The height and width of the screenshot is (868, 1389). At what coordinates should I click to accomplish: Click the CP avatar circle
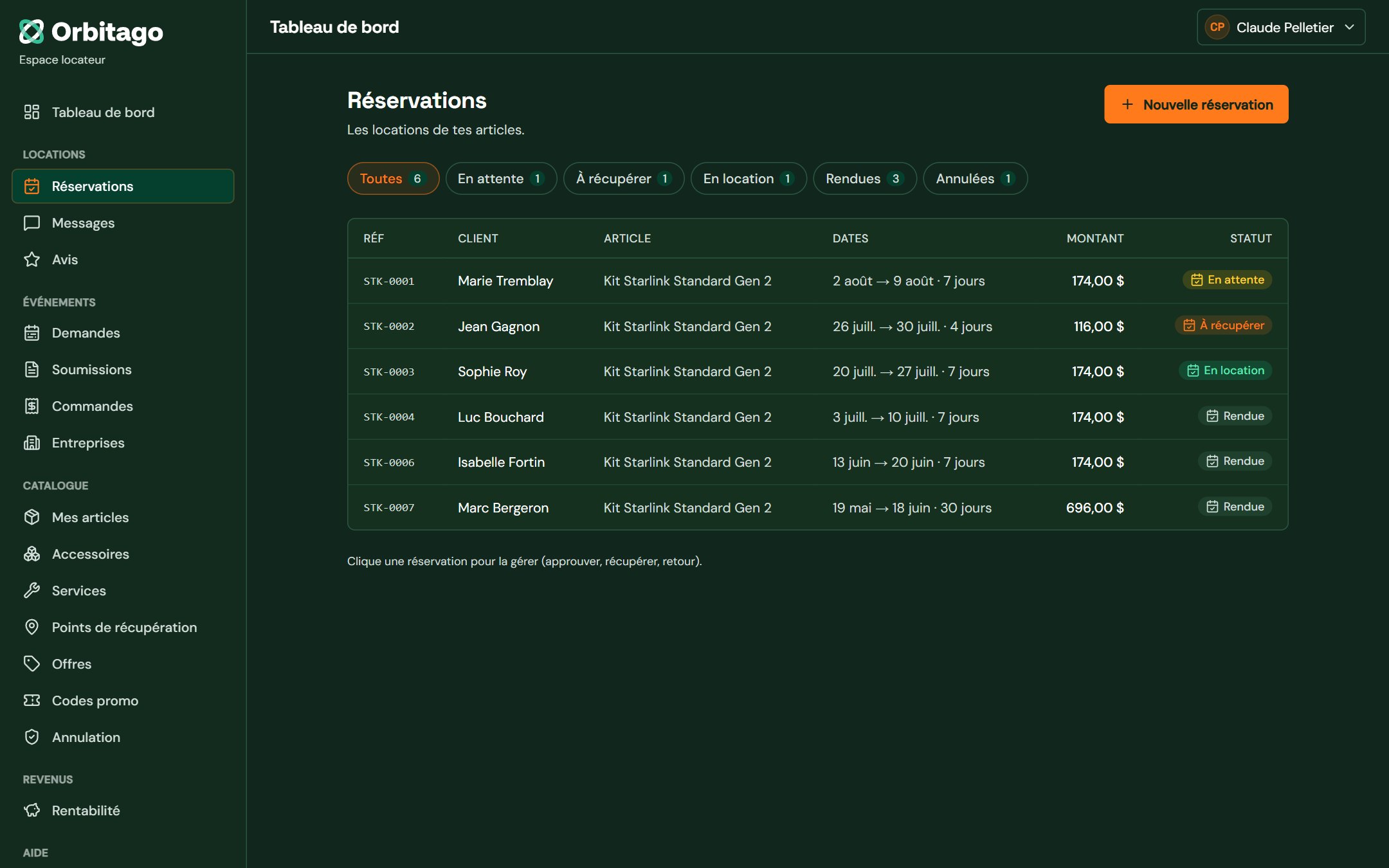1217,27
